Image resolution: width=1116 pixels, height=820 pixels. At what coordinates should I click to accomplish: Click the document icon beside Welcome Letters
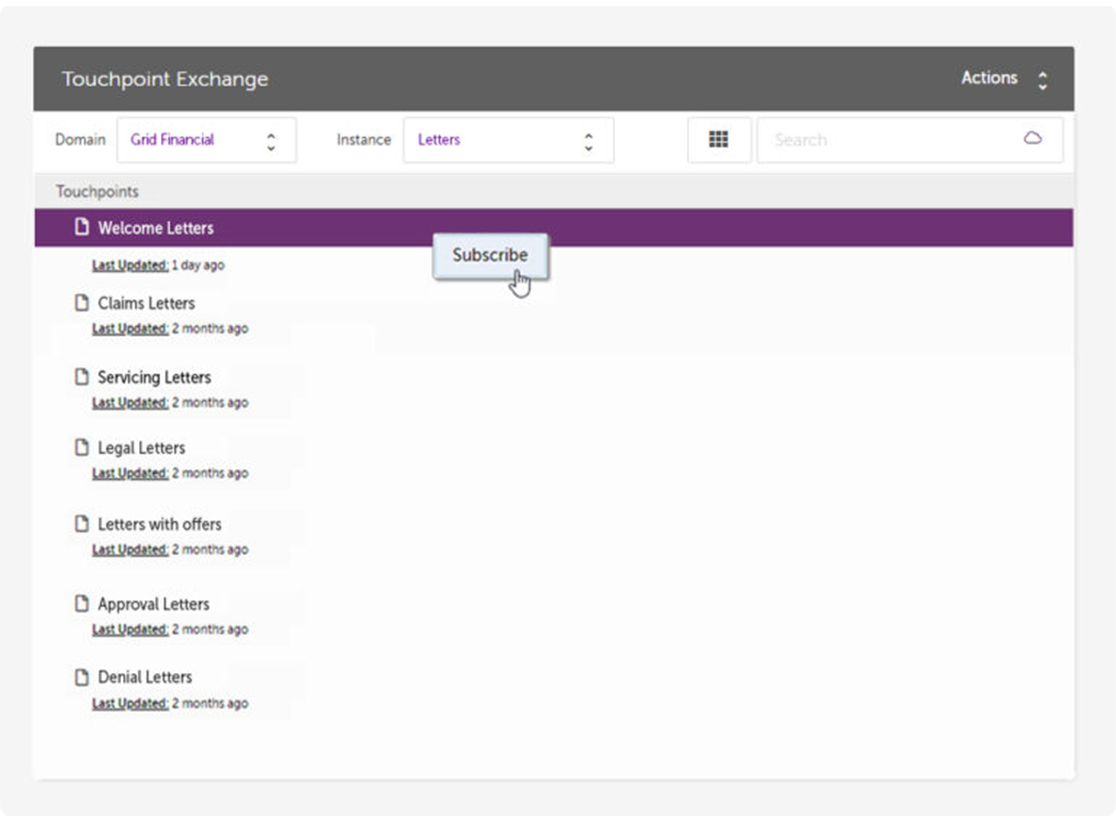pyautogui.click(x=82, y=227)
